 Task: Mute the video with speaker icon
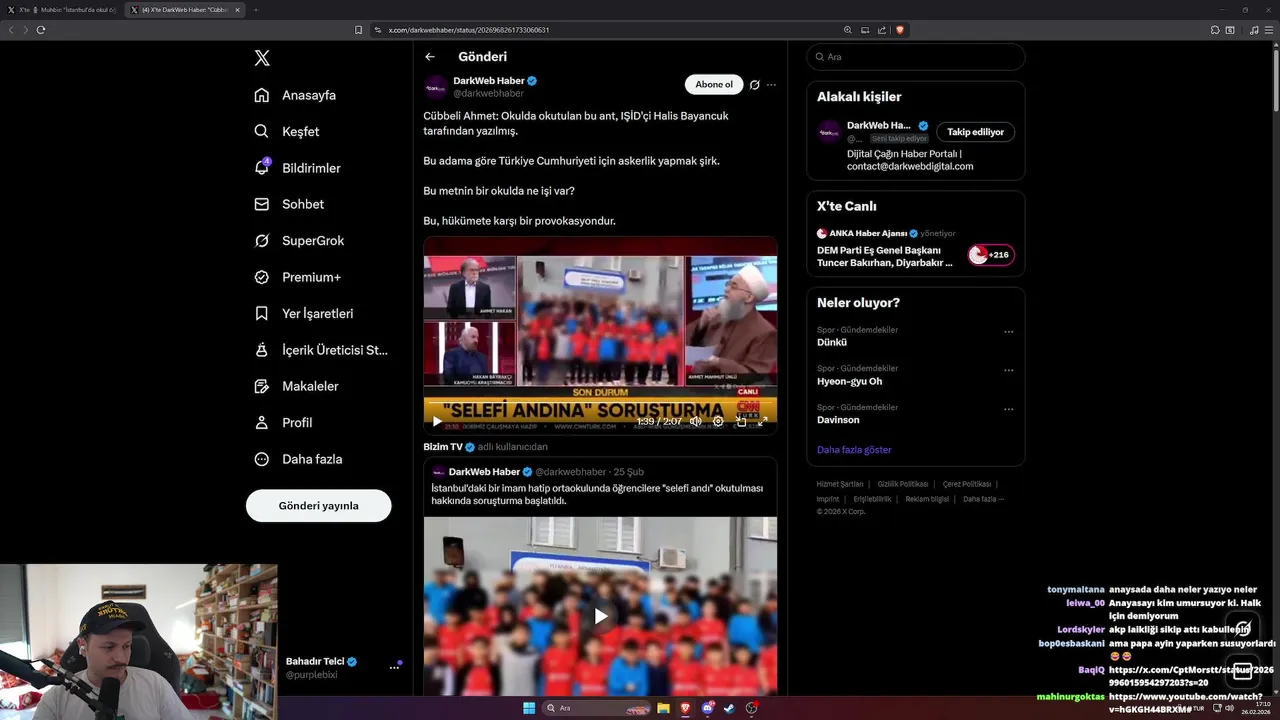click(x=695, y=422)
